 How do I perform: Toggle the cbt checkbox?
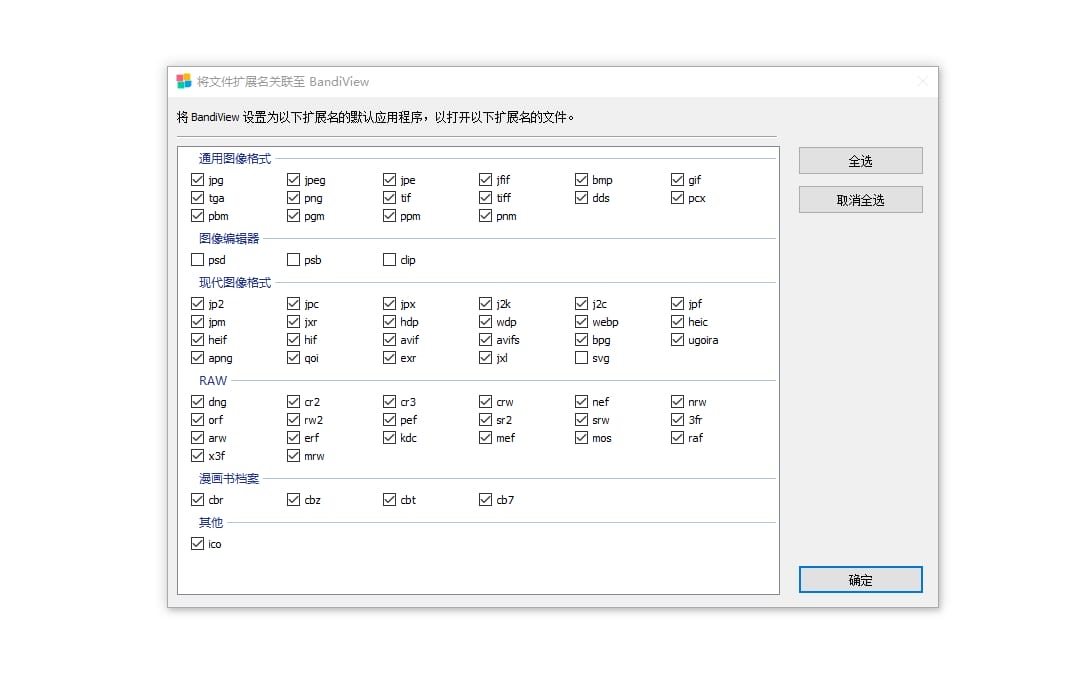click(x=389, y=499)
